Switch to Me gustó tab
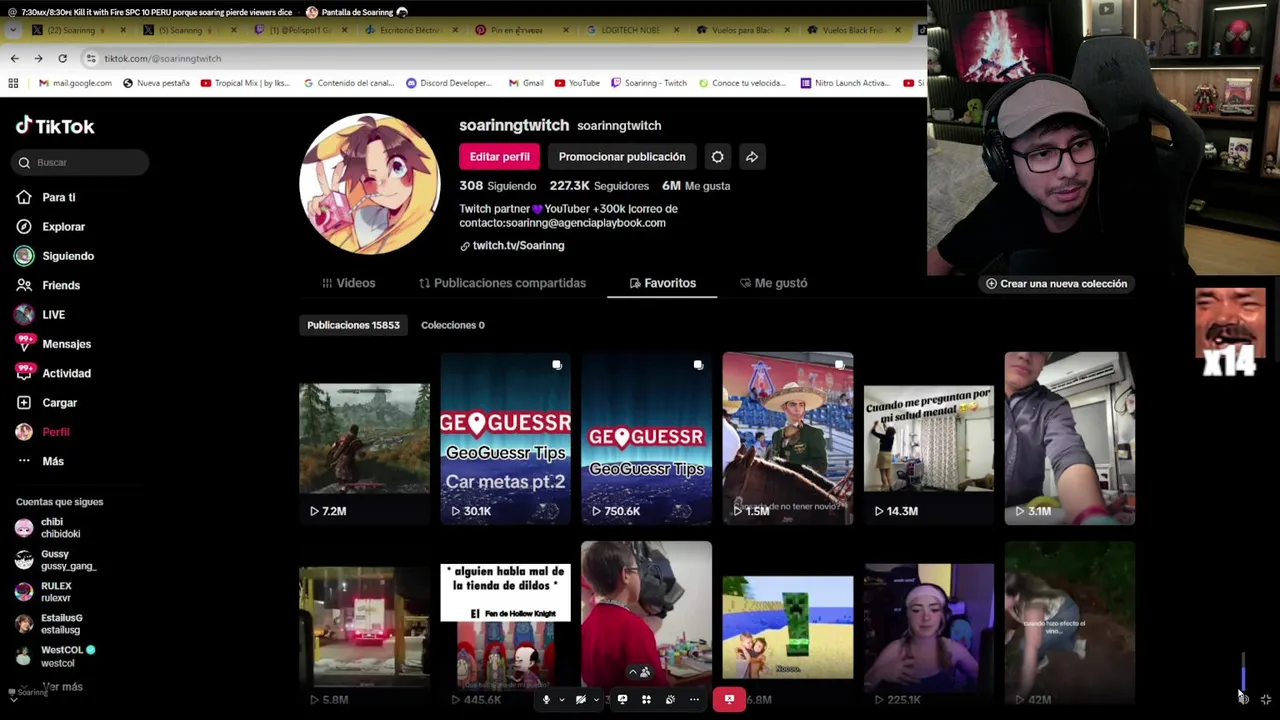Viewport: 1280px width, 720px height. tap(773, 283)
